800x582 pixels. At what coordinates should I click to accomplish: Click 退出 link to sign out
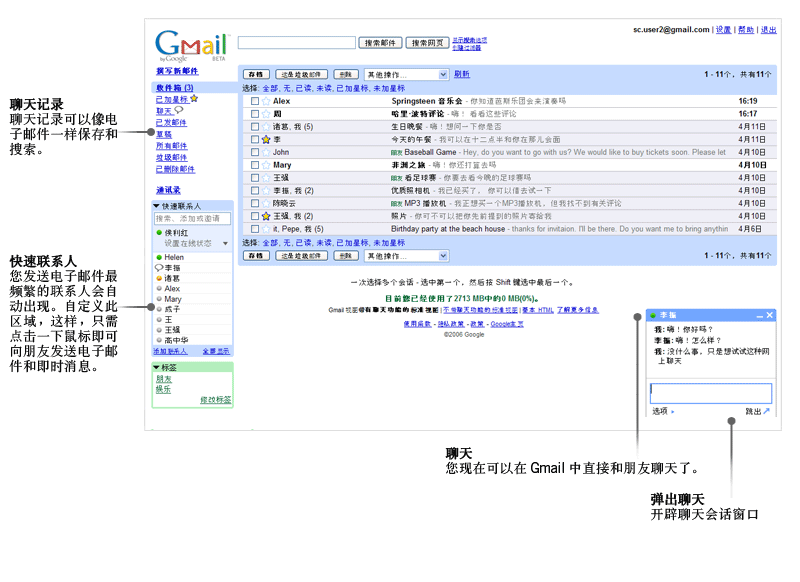[x=768, y=30]
